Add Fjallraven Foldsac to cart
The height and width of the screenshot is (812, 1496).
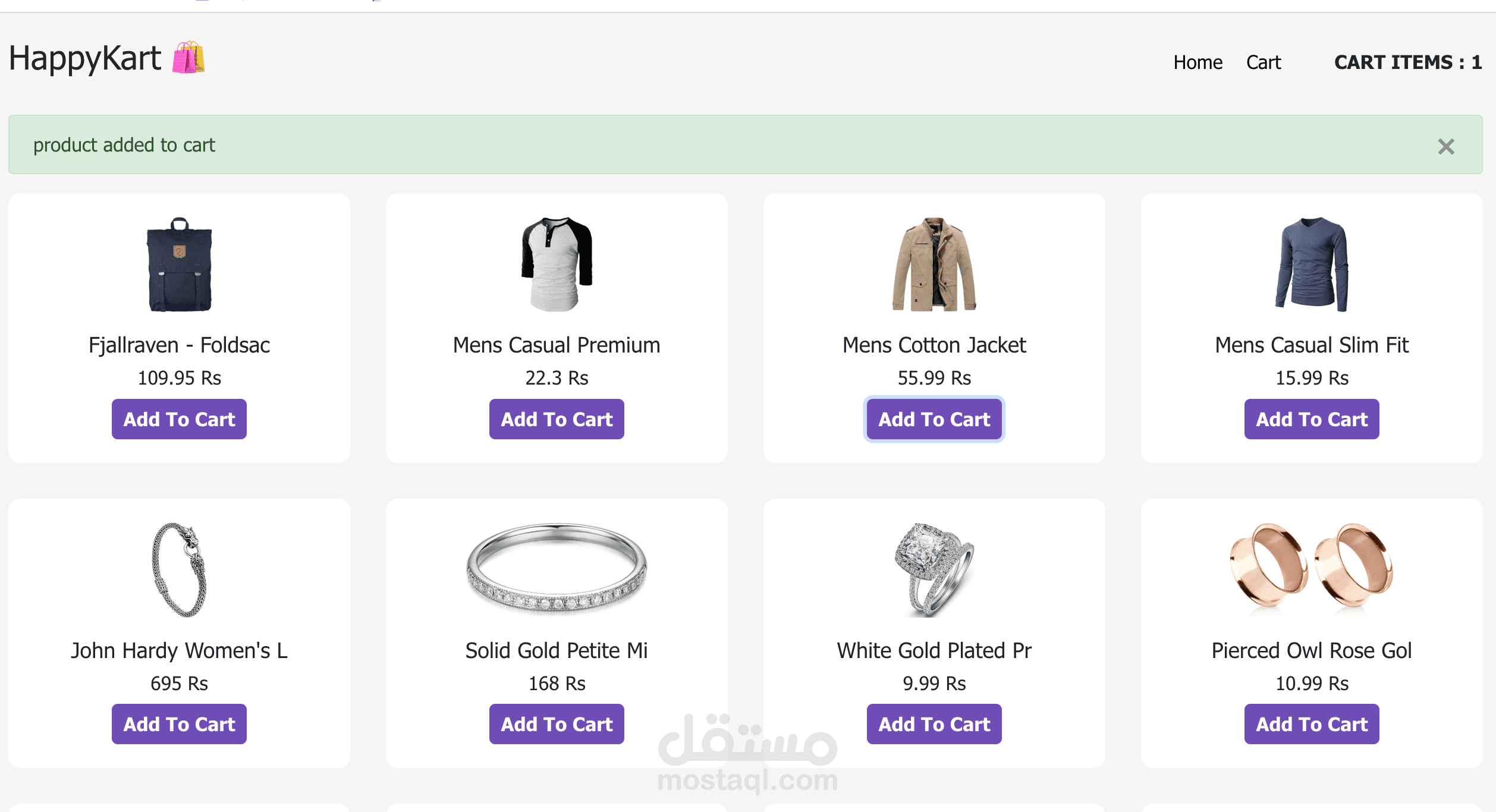[x=179, y=419]
